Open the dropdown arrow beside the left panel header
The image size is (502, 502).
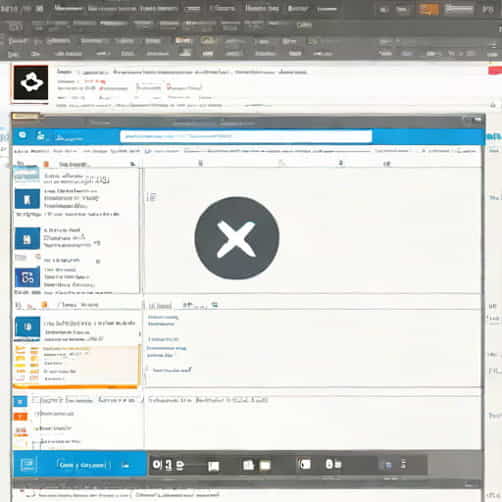coord(132,164)
